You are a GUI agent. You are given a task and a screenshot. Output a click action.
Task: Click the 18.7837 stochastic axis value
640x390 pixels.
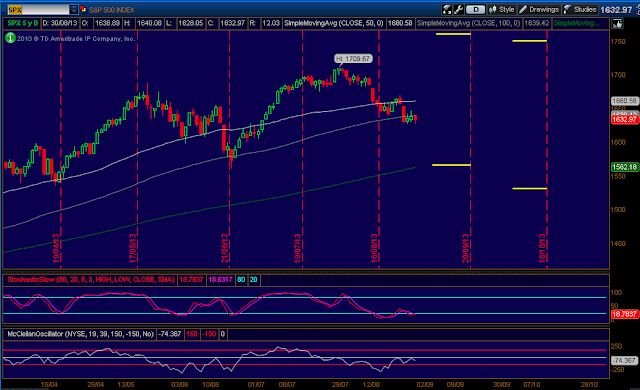coord(624,314)
